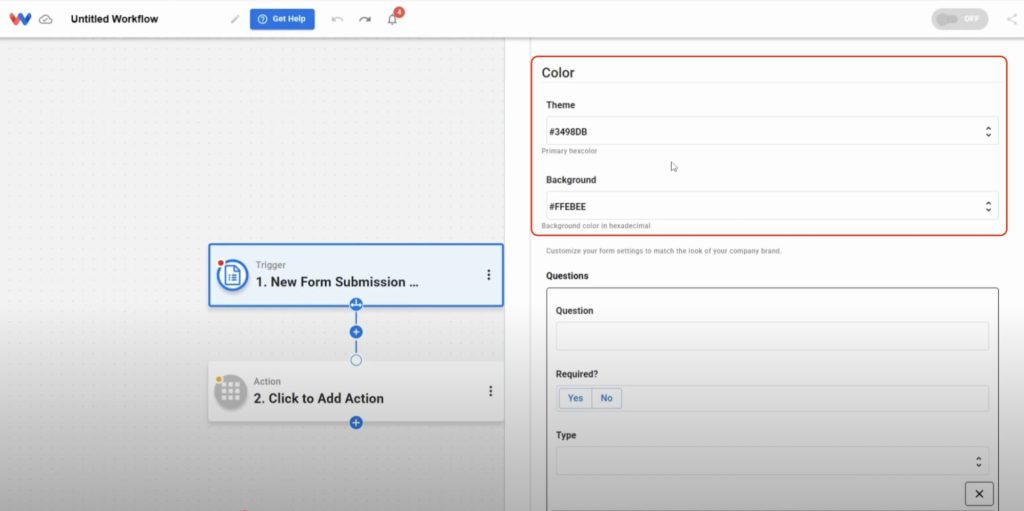Click the form icon in Trigger step
Image resolution: width=1024 pixels, height=511 pixels.
pos(232,275)
